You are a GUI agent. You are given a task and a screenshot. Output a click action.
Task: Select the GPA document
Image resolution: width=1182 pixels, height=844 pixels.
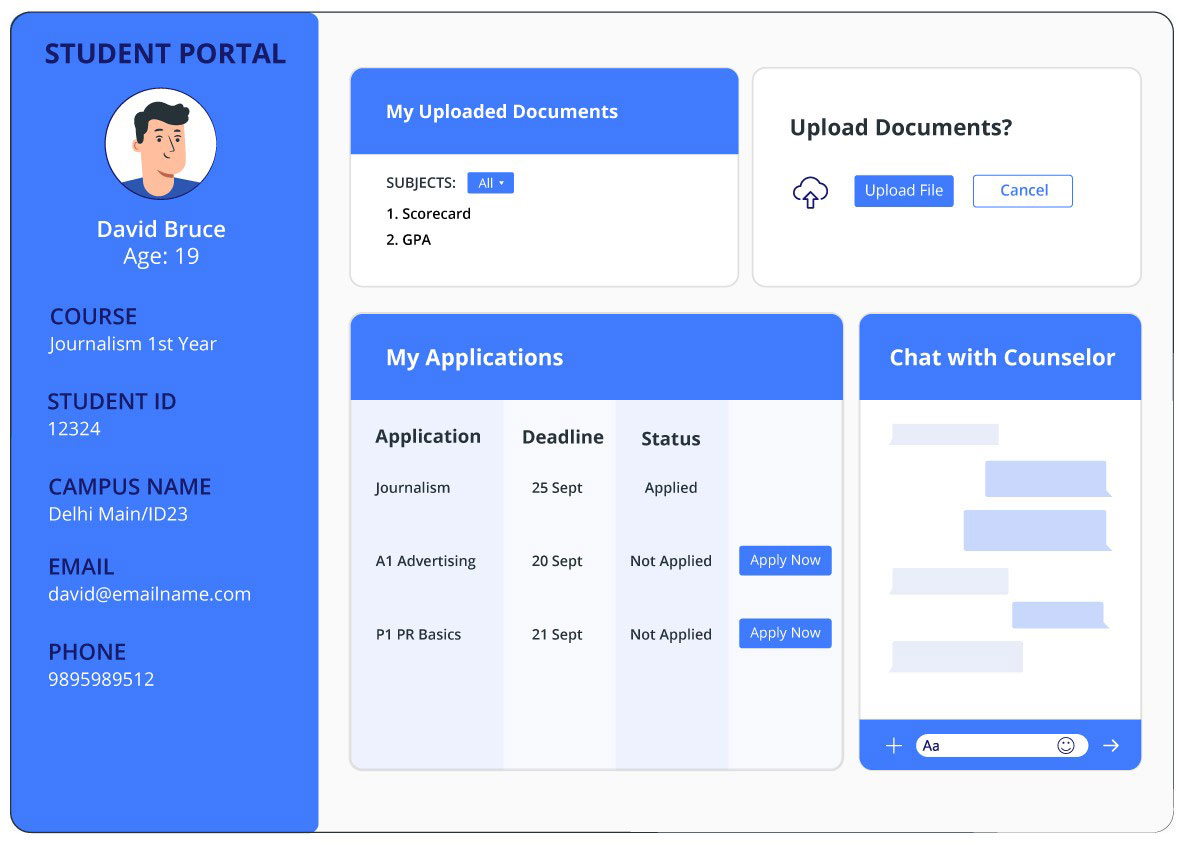click(409, 240)
